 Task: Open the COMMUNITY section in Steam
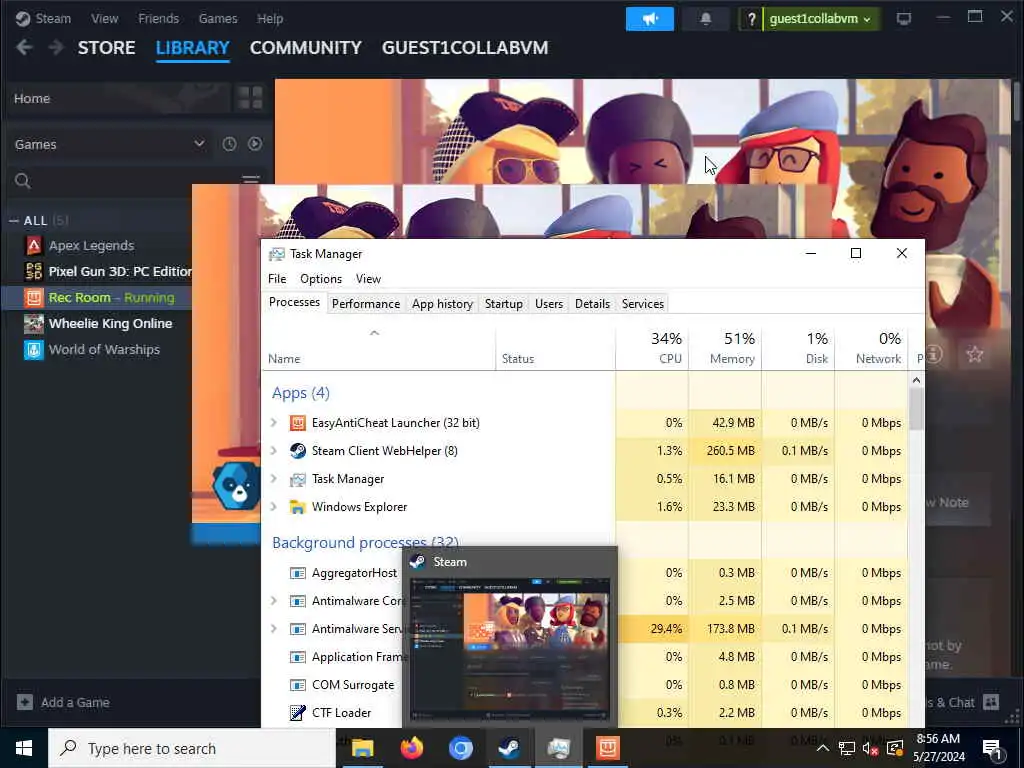[x=306, y=48]
